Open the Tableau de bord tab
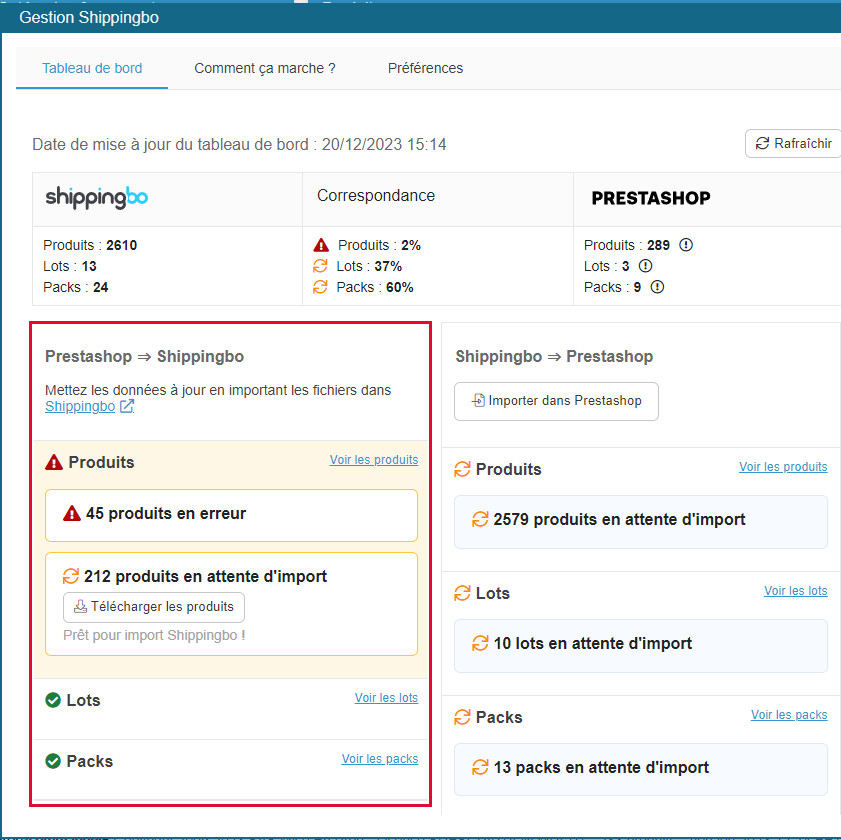 coord(92,68)
